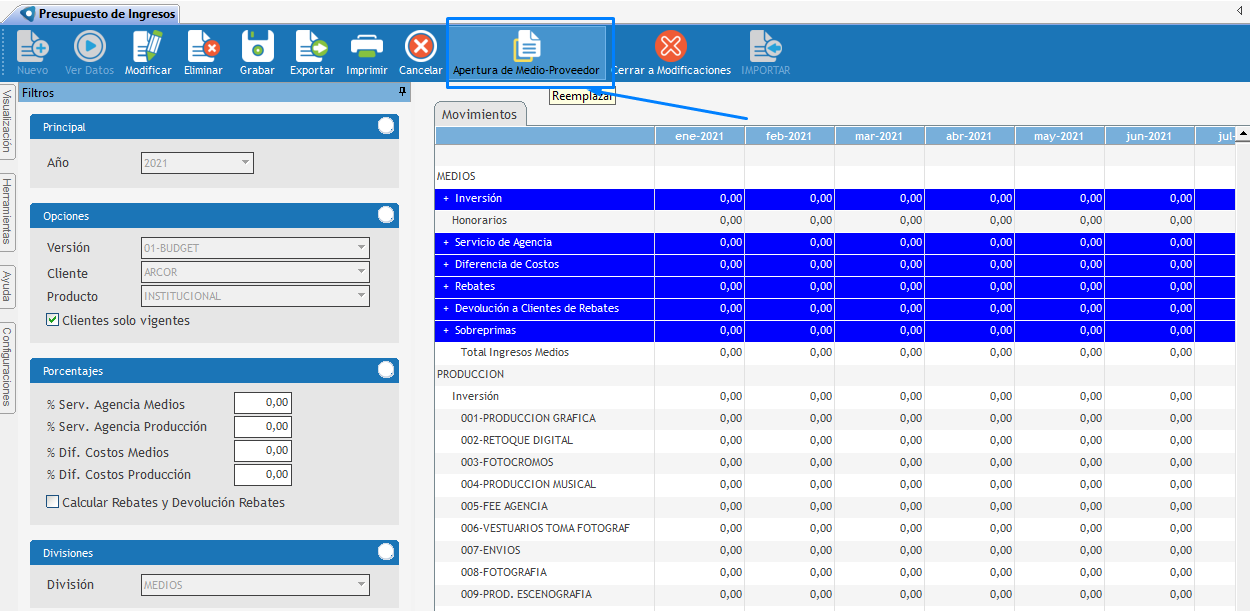
Task: Collapse the Principal section round toggle
Action: click(x=386, y=126)
